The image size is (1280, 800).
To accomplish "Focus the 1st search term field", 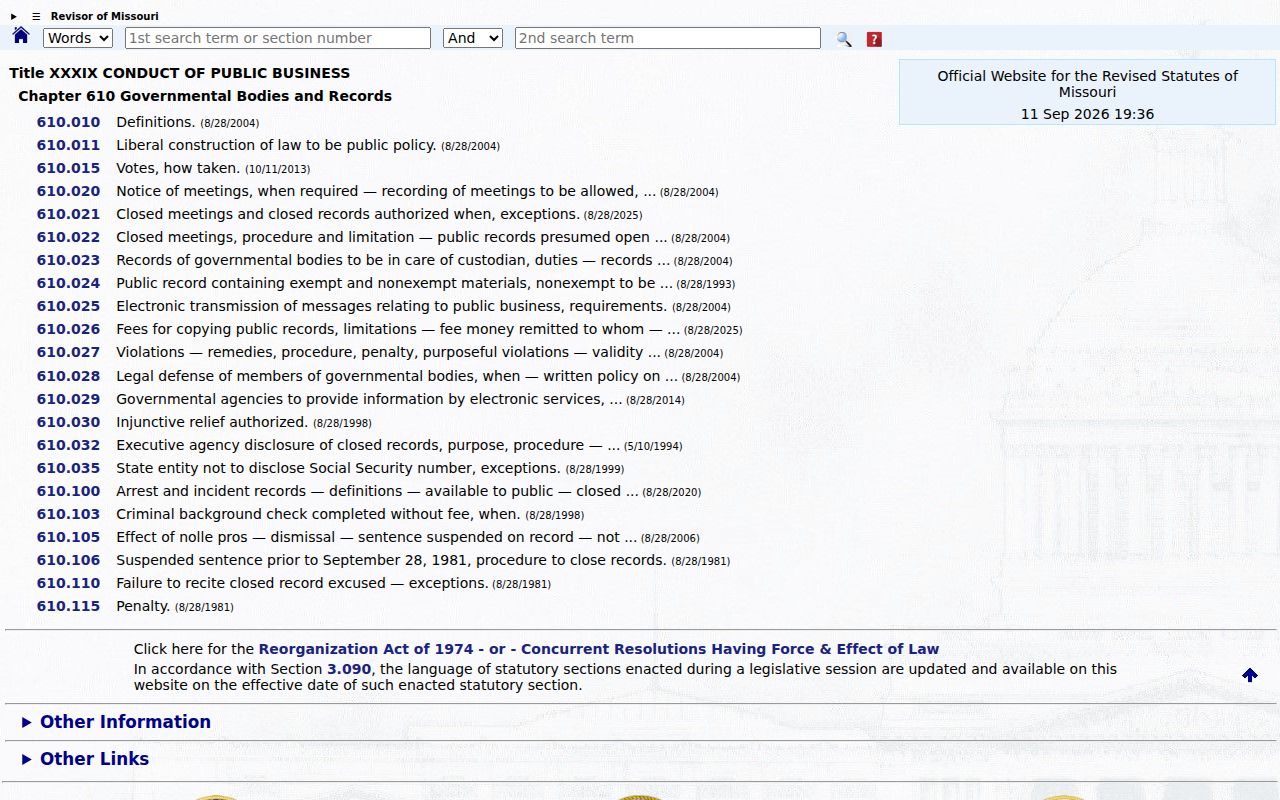I will [278, 38].
